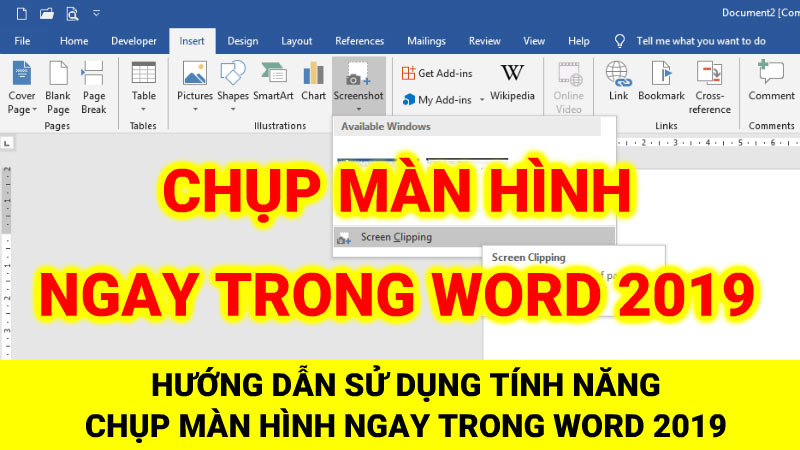
Task: Expand the Shapes dropdown arrow
Action: click(233, 109)
